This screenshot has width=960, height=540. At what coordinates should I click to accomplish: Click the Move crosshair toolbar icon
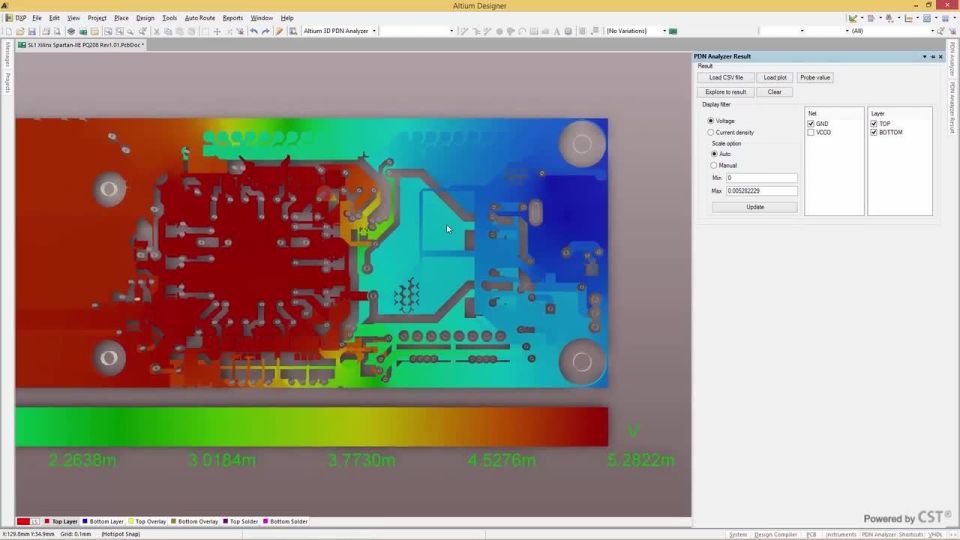pyautogui.click(x=217, y=31)
